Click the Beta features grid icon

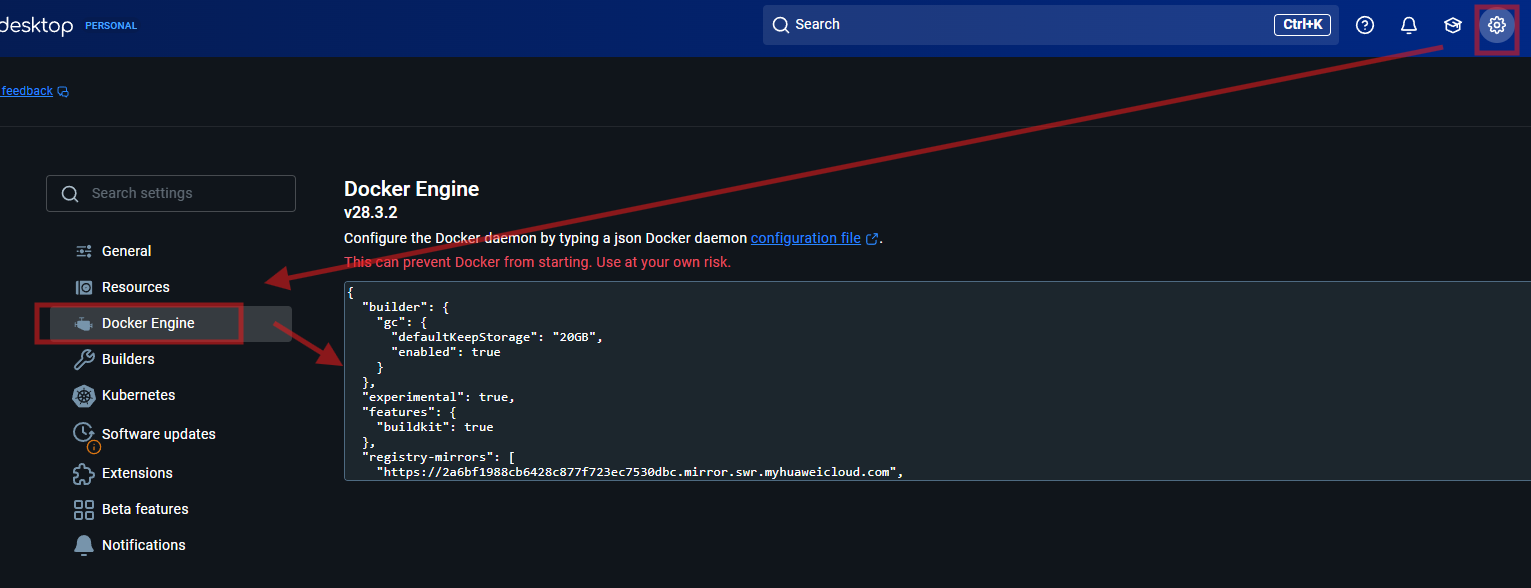click(x=84, y=509)
